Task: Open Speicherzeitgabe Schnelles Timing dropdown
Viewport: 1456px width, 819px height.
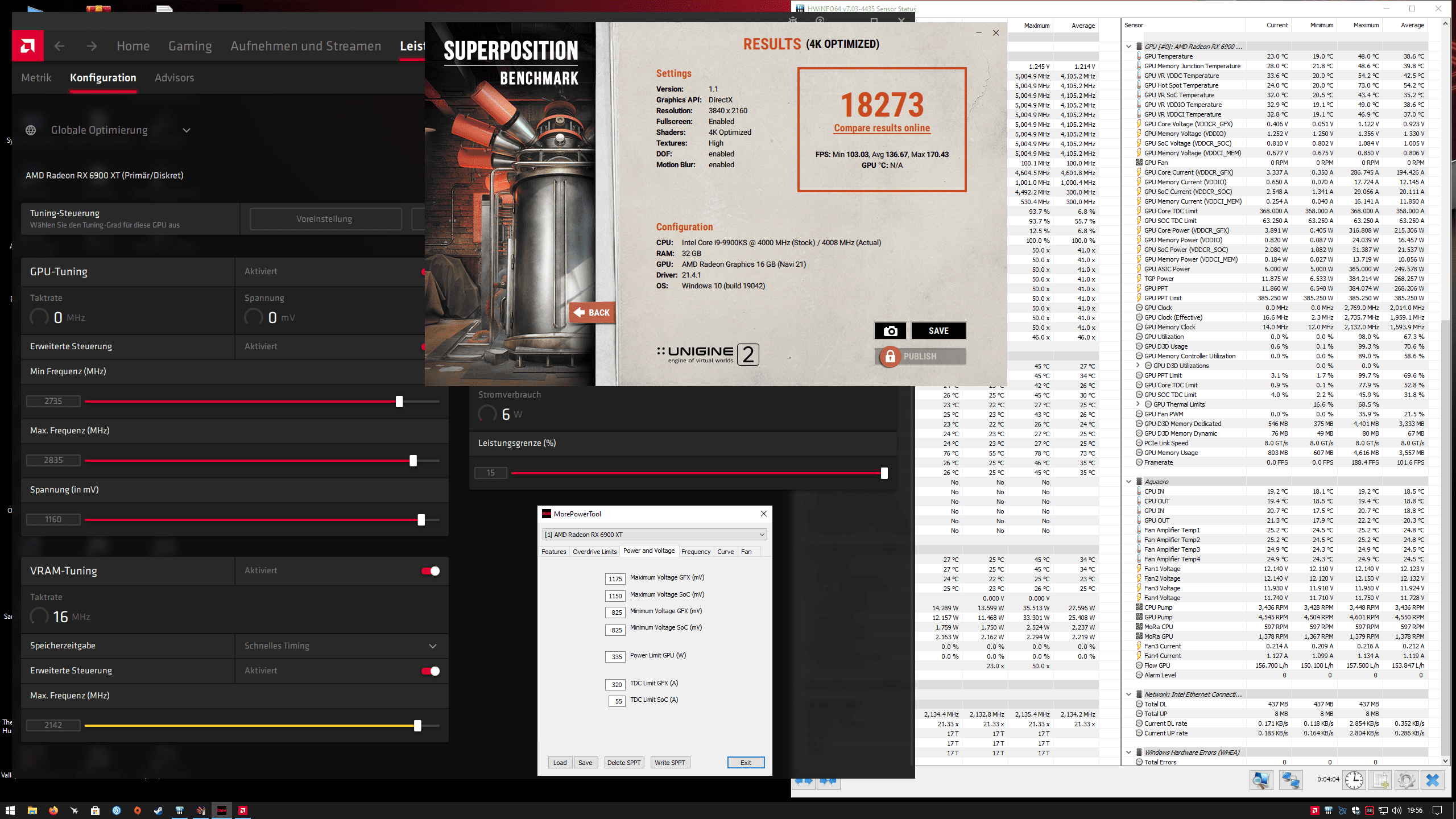Action: click(x=341, y=646)
